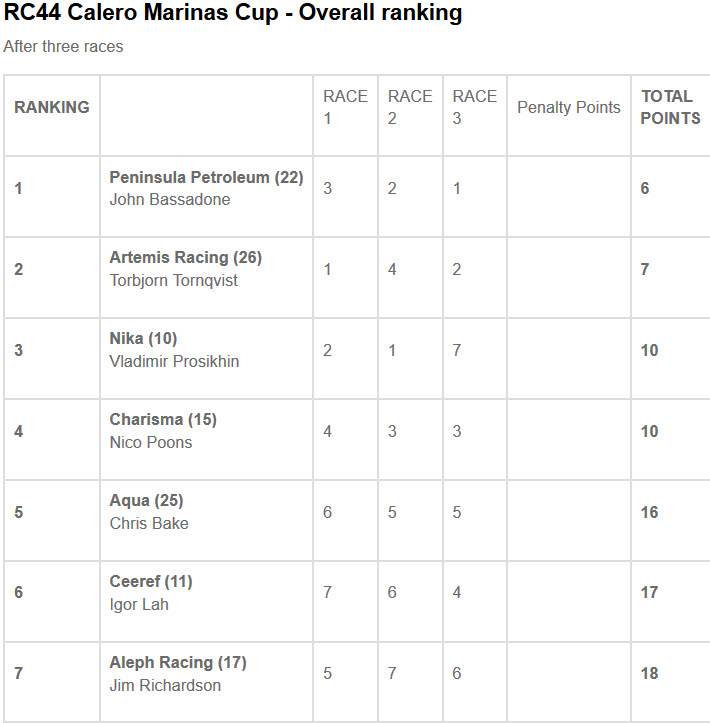This screenshot has height=723, width=710.
Task: Click skipper name Jim Richardson
Action: click(165, 685)
